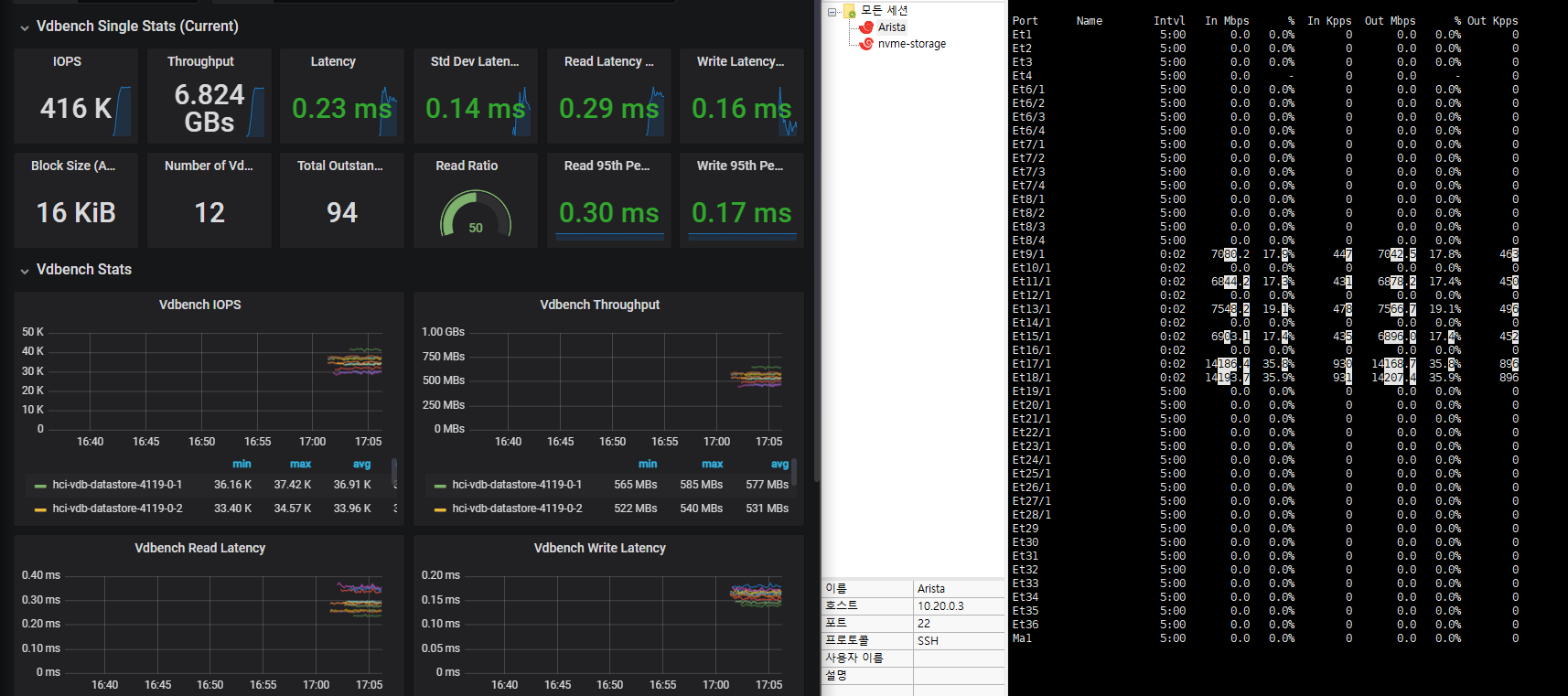Click the port value 22

point(924,624)
